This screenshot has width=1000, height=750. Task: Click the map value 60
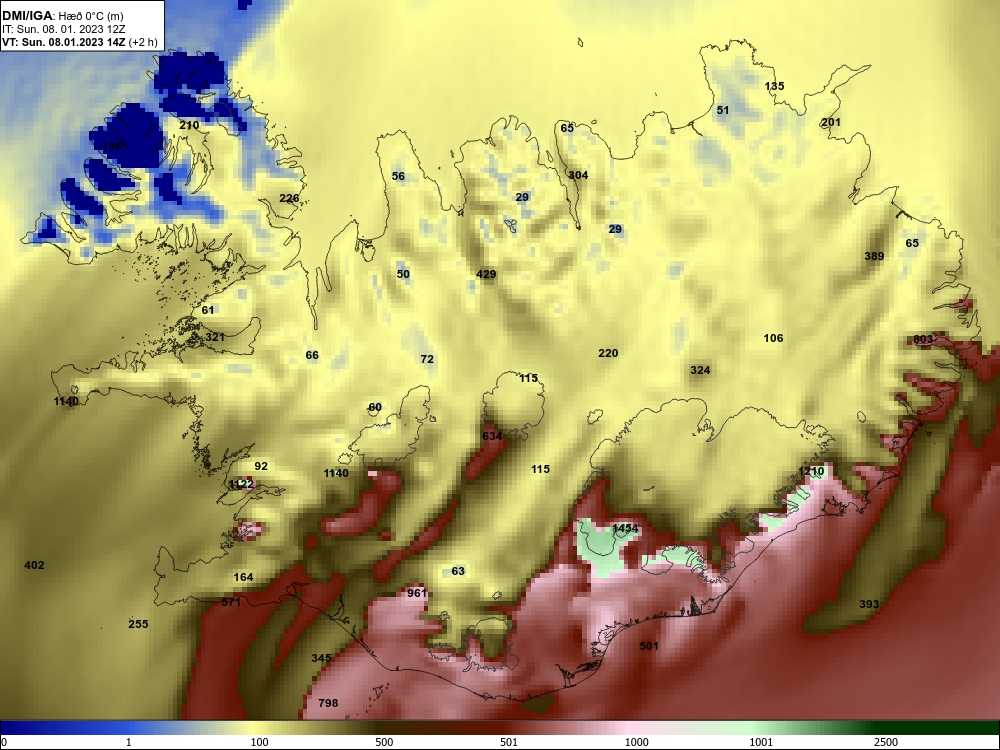[375, 407]
